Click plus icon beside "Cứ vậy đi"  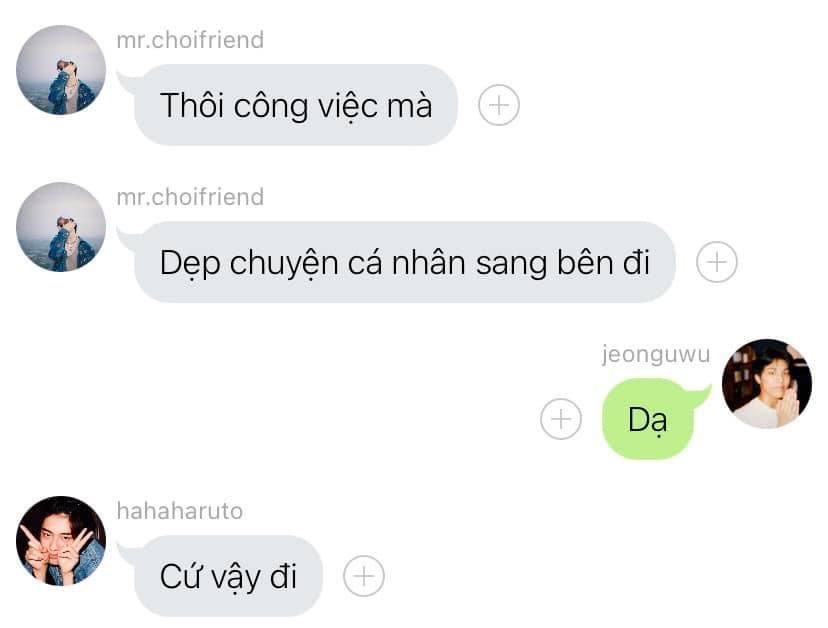(364, 576)
